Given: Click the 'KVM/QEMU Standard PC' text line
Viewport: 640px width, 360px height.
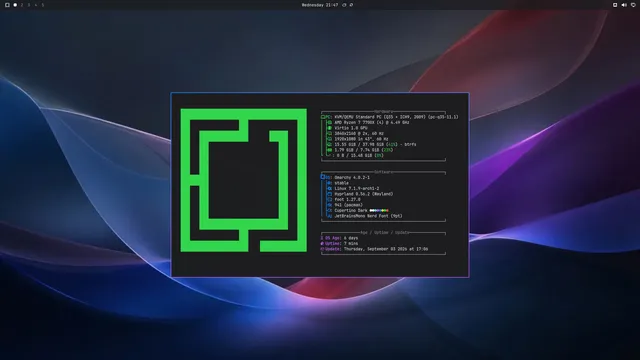Looking at the screenshot, I should click(x=396, y=117).
